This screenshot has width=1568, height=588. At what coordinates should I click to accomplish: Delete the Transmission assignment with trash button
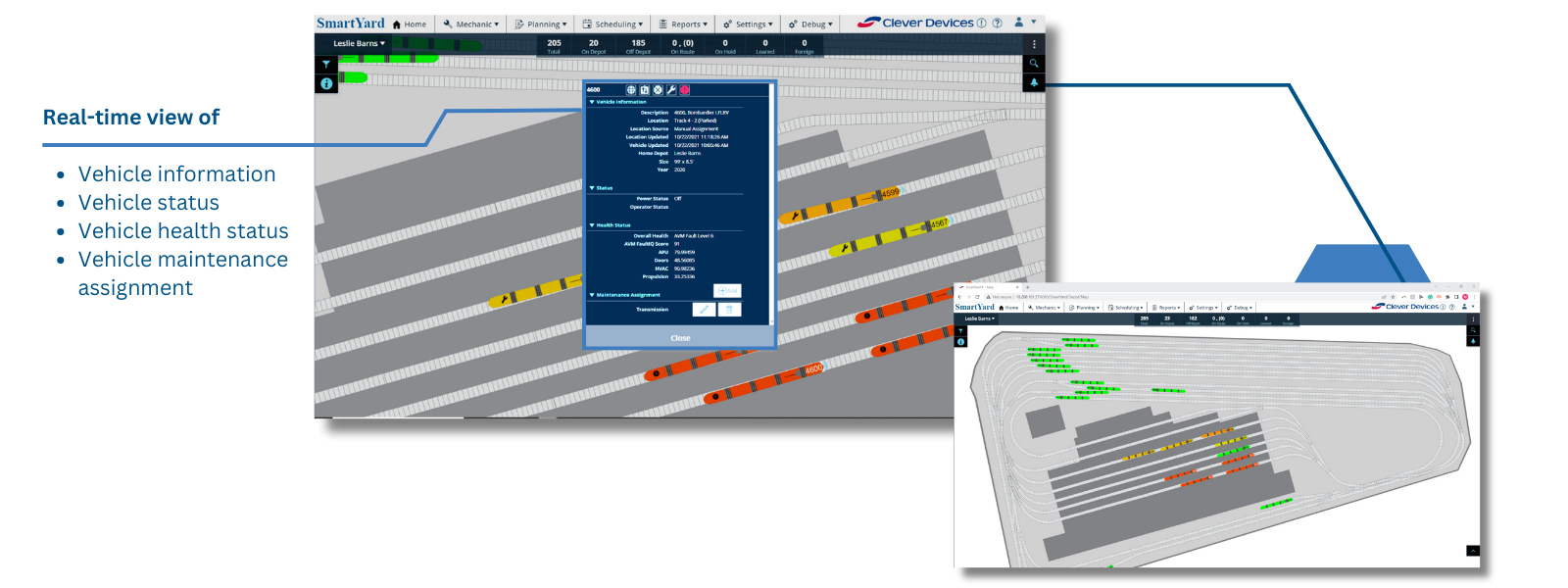tap(729, 310)
